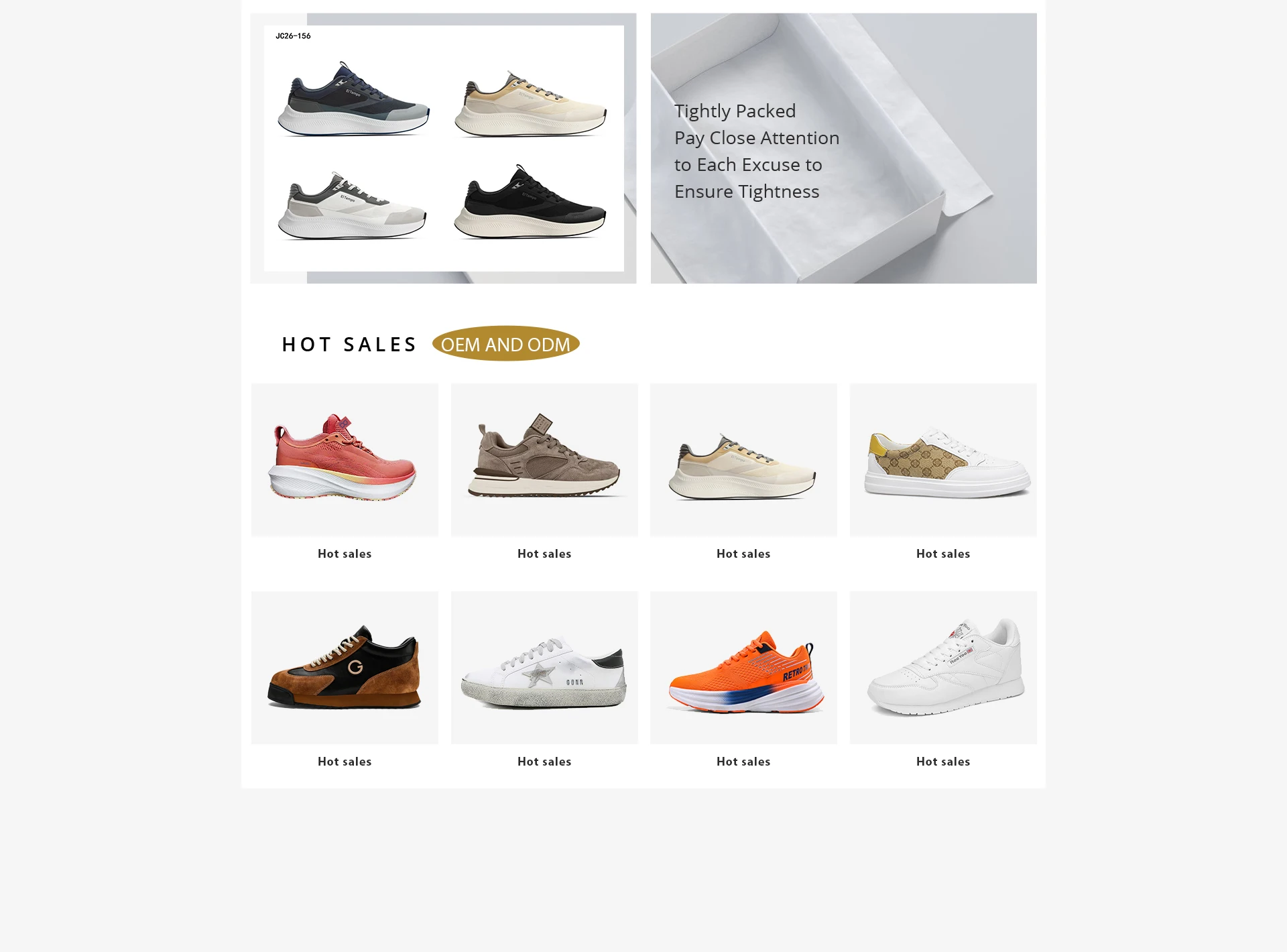Click the OEM AND ODM gold badge
Image resolution: width=1287 pixels, height=952 pixels.
pos(505,344)
